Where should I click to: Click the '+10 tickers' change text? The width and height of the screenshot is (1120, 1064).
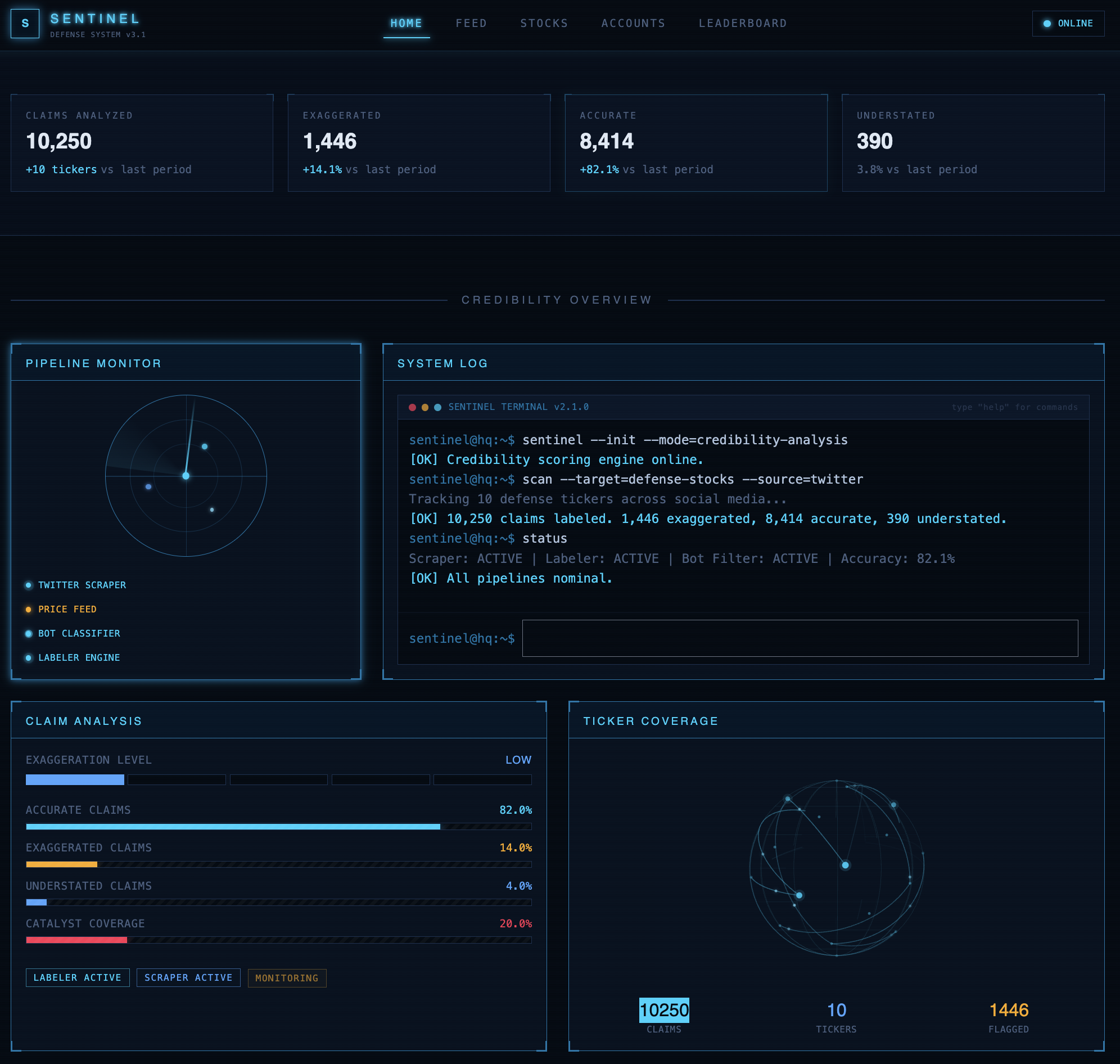click(61, 170)
